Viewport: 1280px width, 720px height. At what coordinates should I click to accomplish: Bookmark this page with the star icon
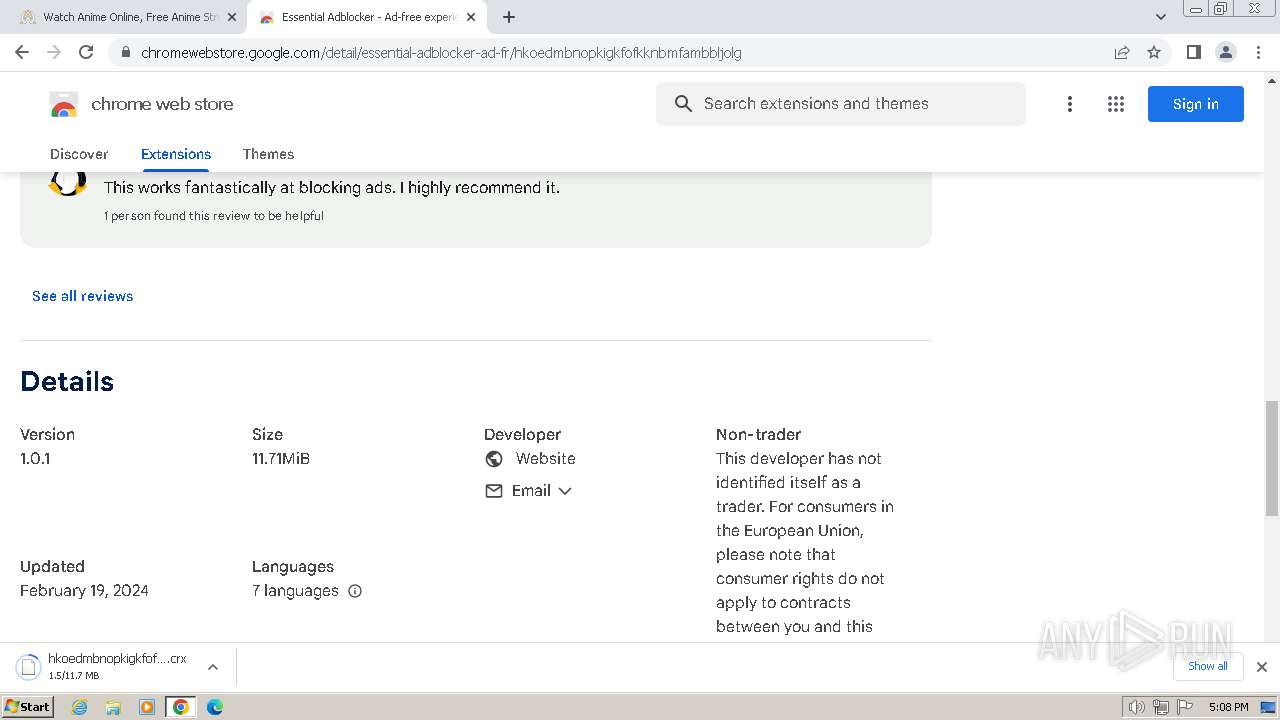[x=1154, y=53]
